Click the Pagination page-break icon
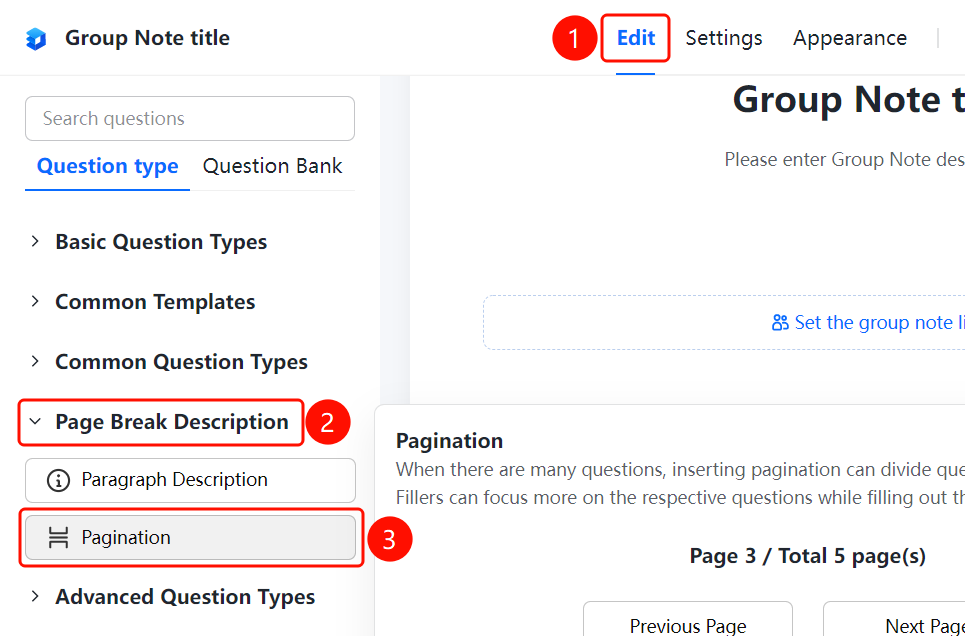965x636 pixels. click(x=58, y=537)
